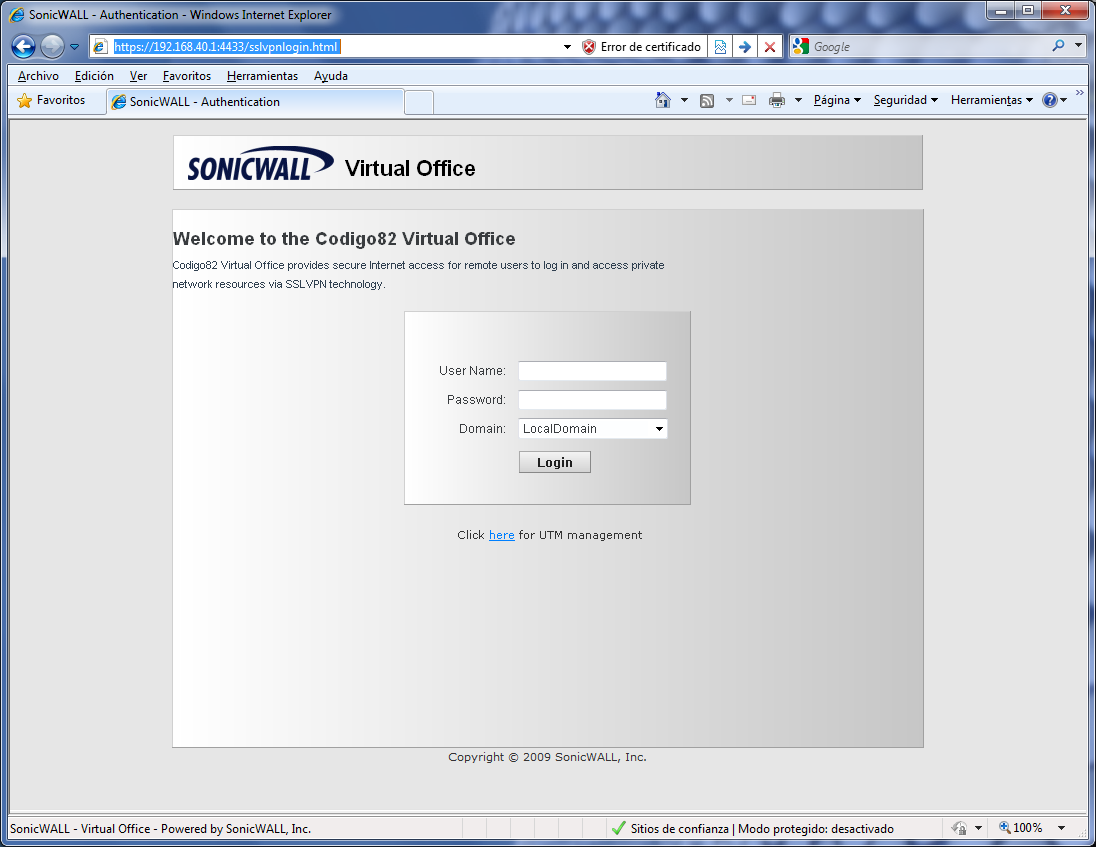
Task: Click the Home page icon
Action: 662,100
